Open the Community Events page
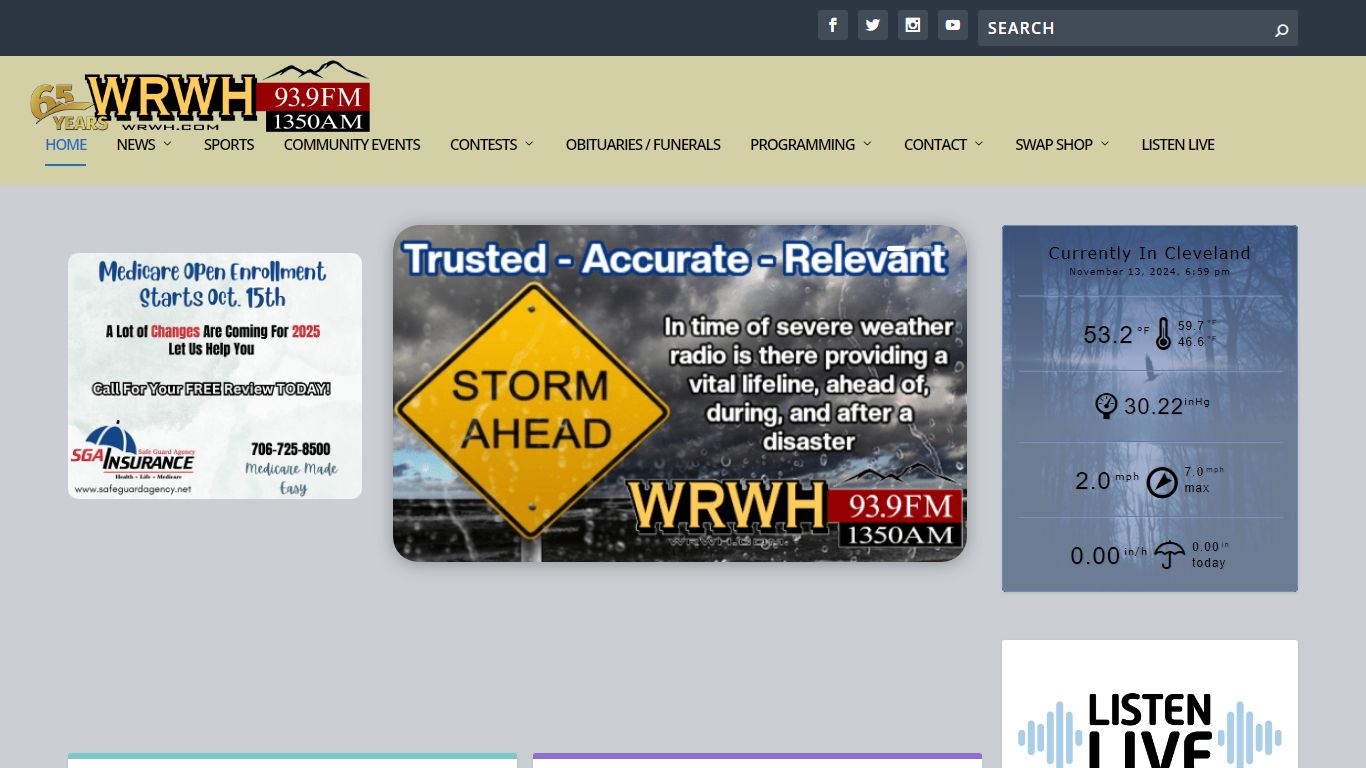The image size is (1366, 768). pyautogui.click(x=352, y=144)
